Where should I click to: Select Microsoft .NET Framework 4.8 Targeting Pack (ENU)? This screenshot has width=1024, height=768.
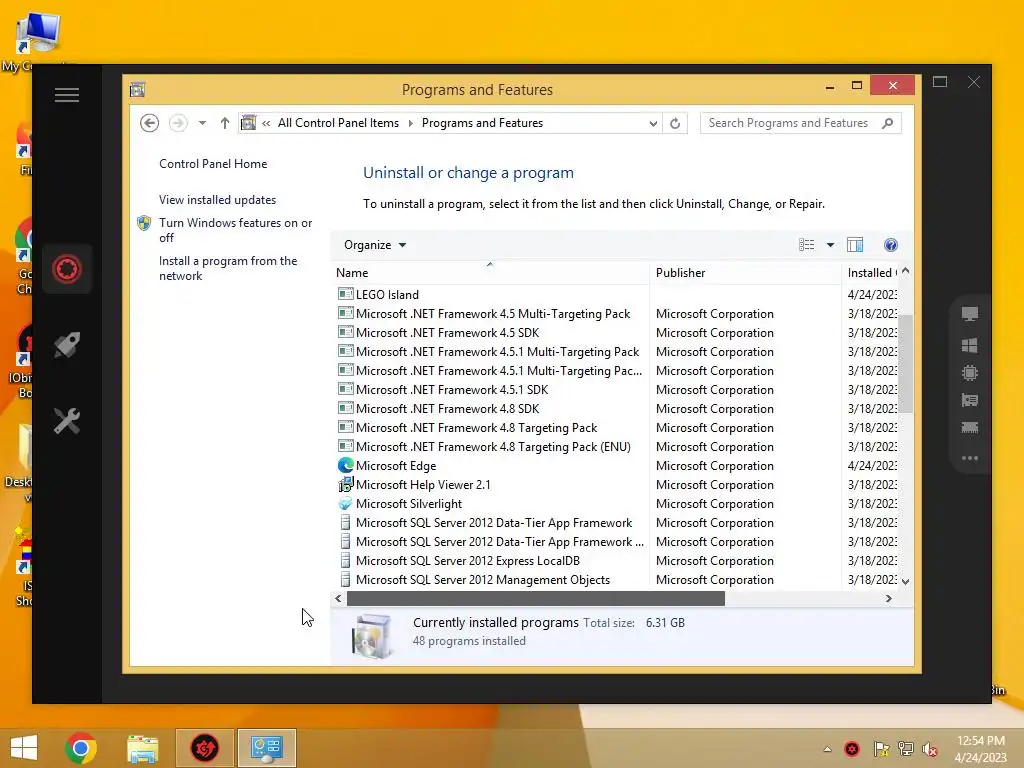point(617,447)
